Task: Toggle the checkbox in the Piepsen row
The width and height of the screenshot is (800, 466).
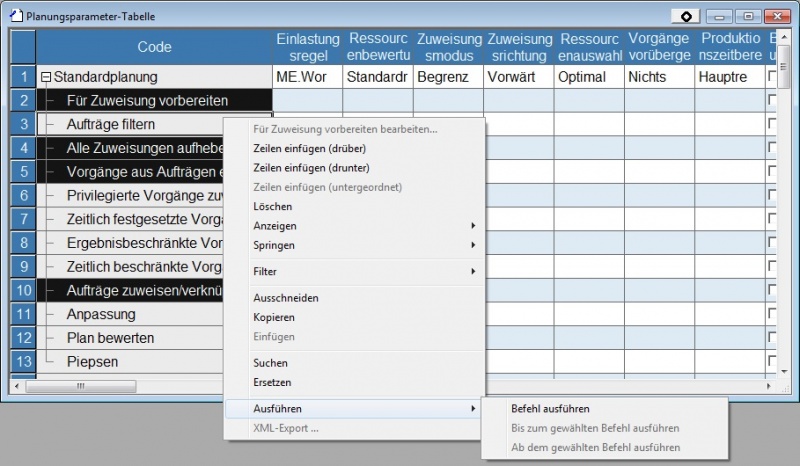Action: [x=773, y=362]
